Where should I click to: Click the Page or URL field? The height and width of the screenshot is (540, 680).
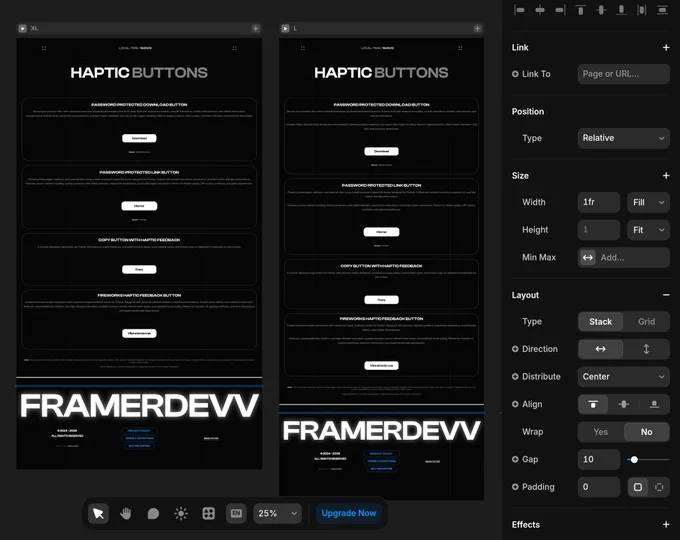624,74
